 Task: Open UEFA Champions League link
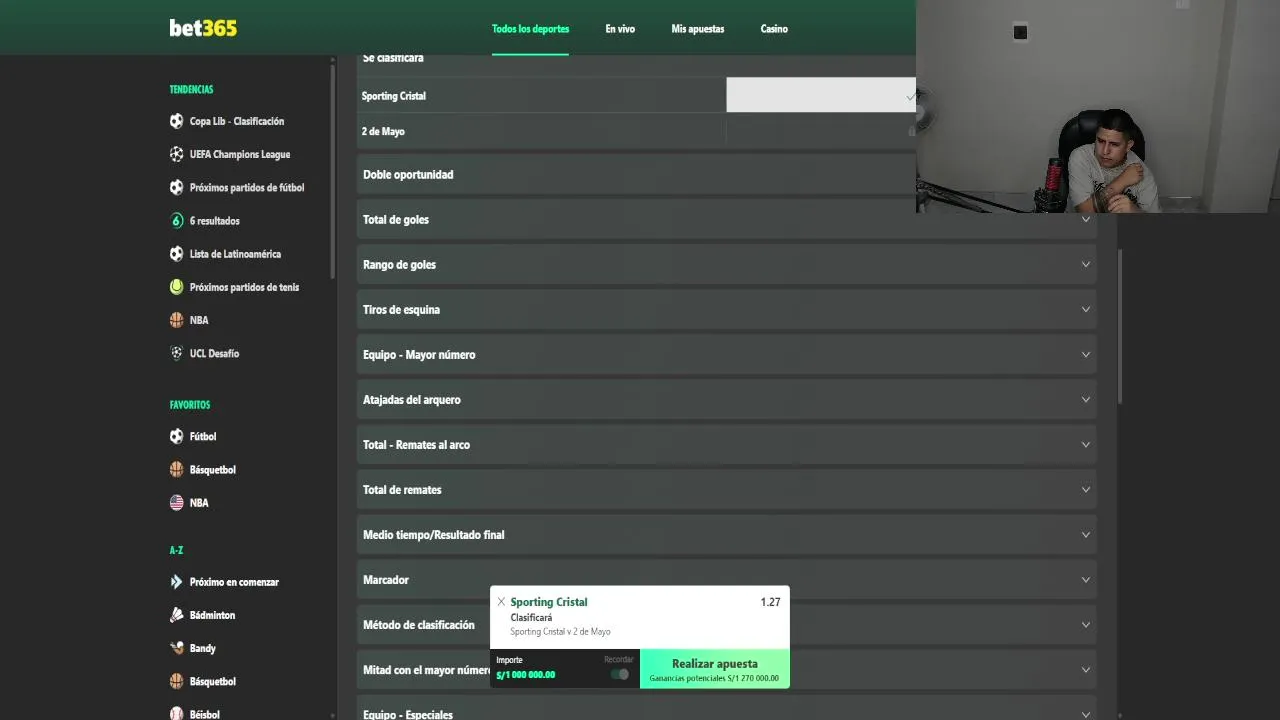click(x=240, y=154)
